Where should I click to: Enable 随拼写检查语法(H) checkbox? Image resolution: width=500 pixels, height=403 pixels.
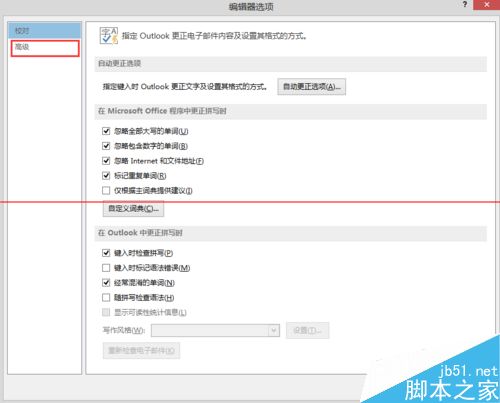(106, 297)
